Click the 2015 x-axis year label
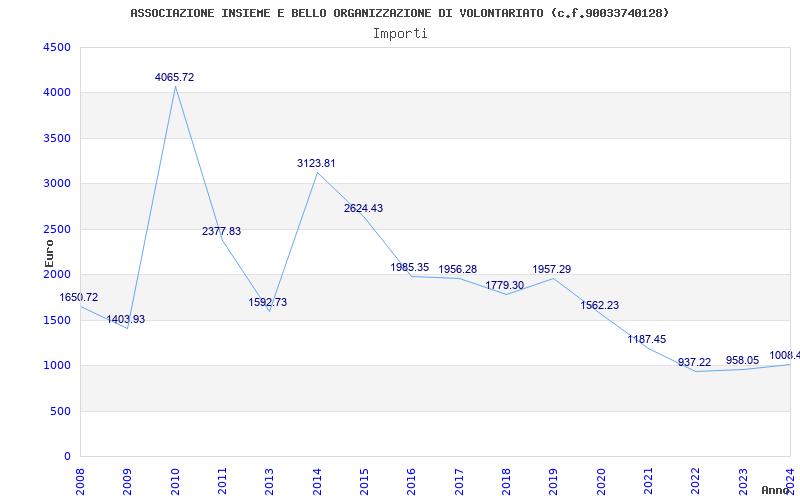 point(364,482)
